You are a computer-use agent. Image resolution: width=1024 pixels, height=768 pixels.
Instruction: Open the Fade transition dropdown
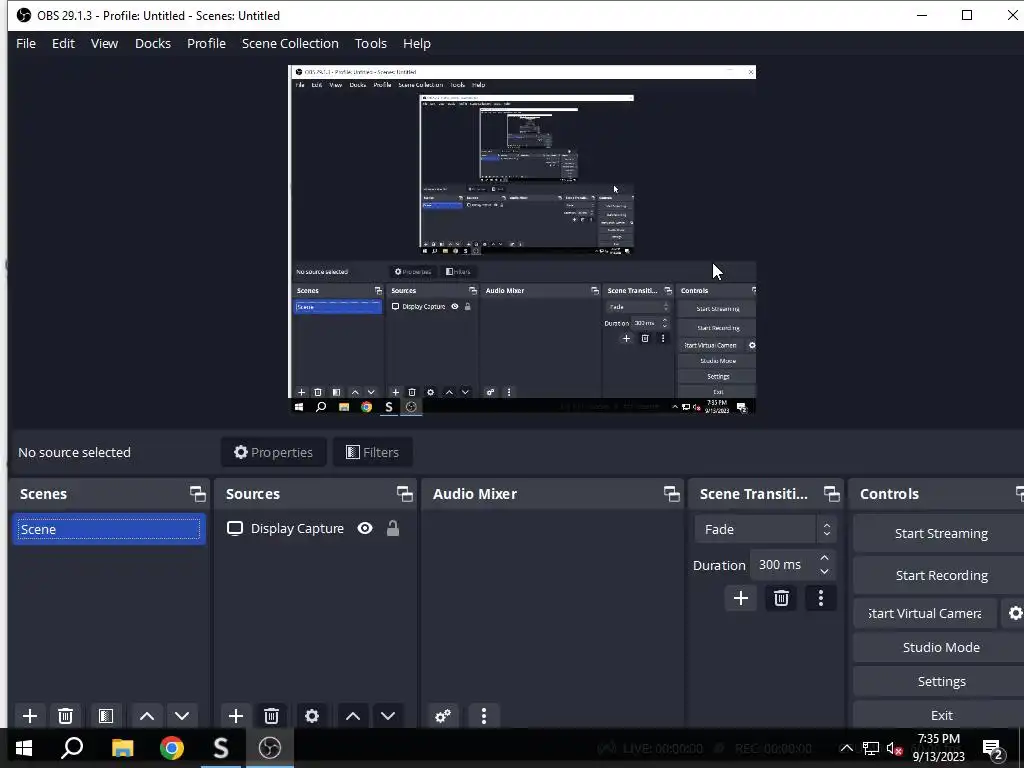pyautogui.click(x=765, y=530)
